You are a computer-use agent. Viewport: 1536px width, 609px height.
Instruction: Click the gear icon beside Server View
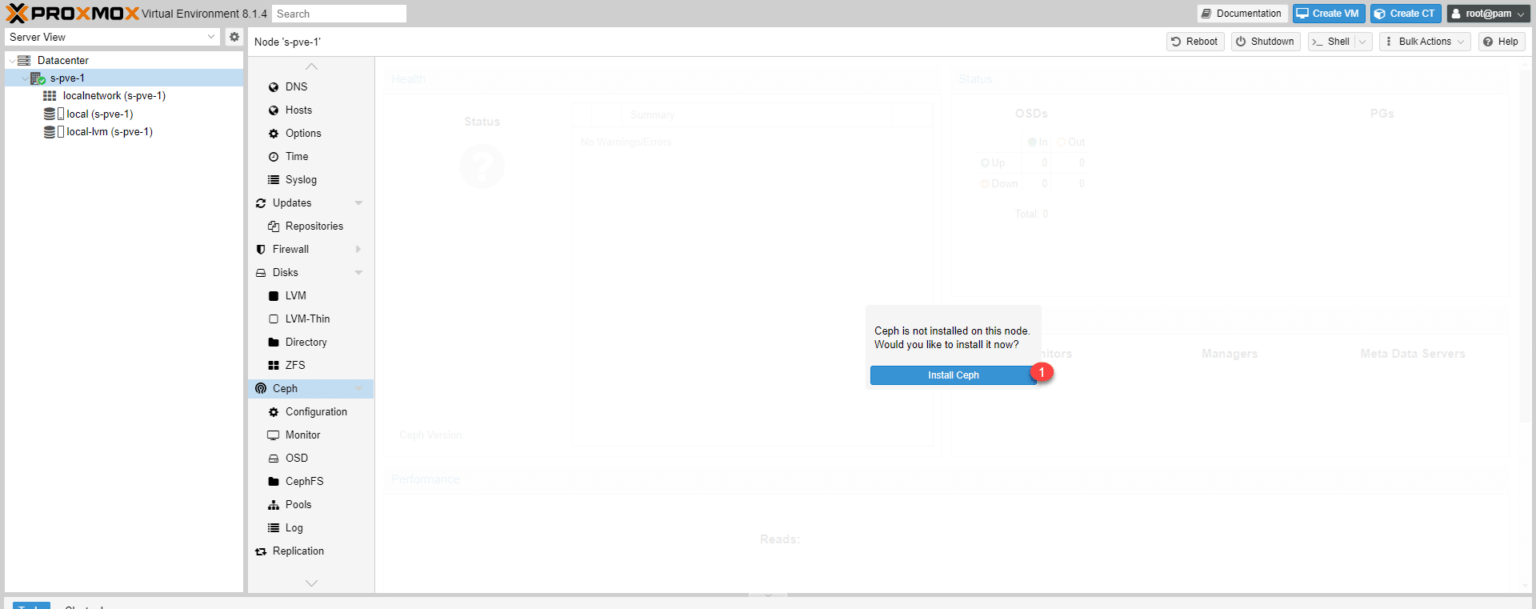coord(234,37)
